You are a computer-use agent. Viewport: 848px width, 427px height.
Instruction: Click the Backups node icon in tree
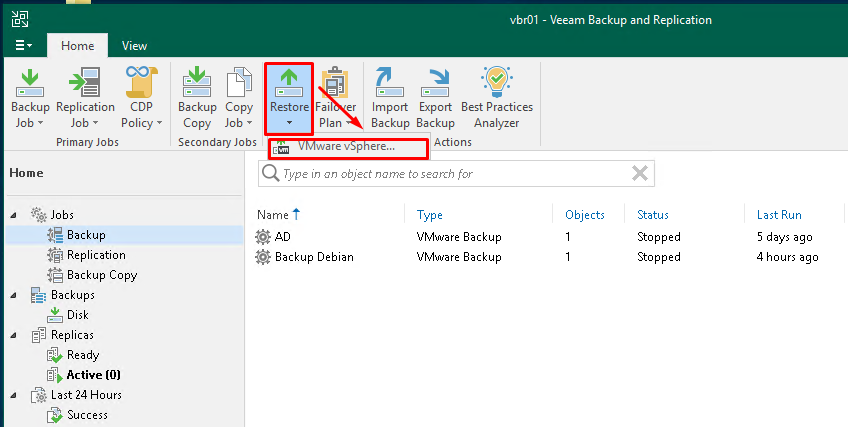[x=39, y=295]
